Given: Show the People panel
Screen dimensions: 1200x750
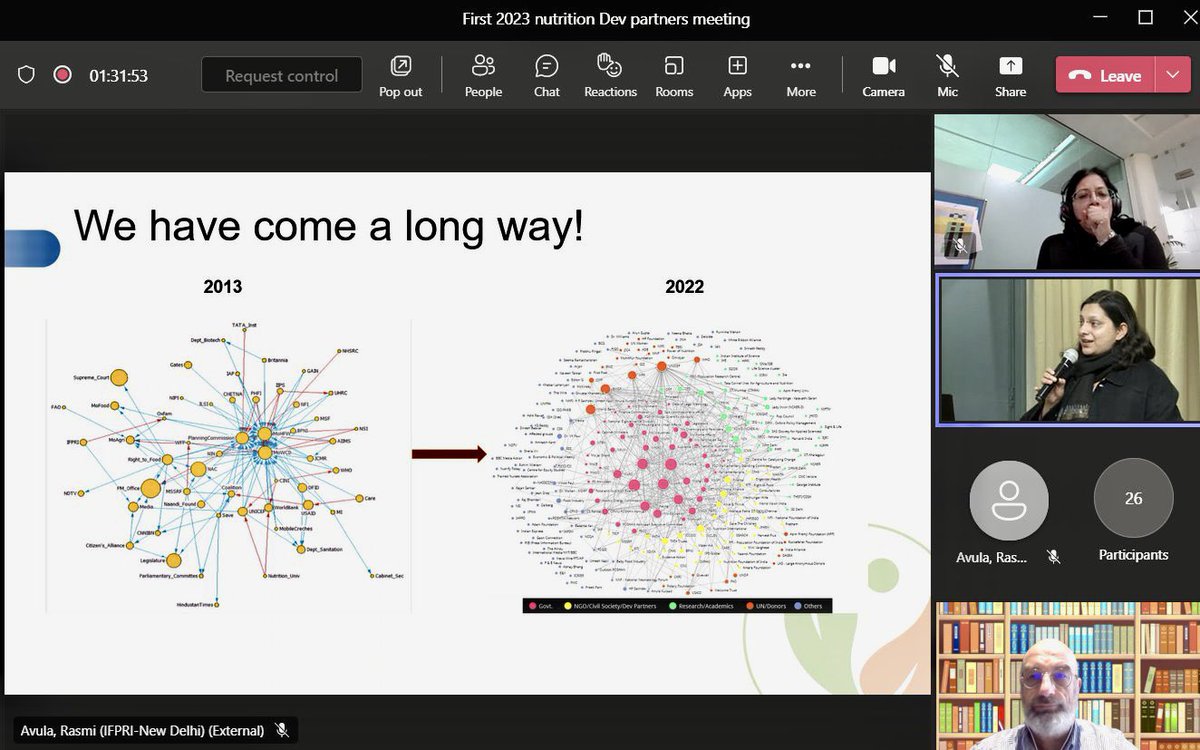Looking at the screenshot, I should [483, 76].
